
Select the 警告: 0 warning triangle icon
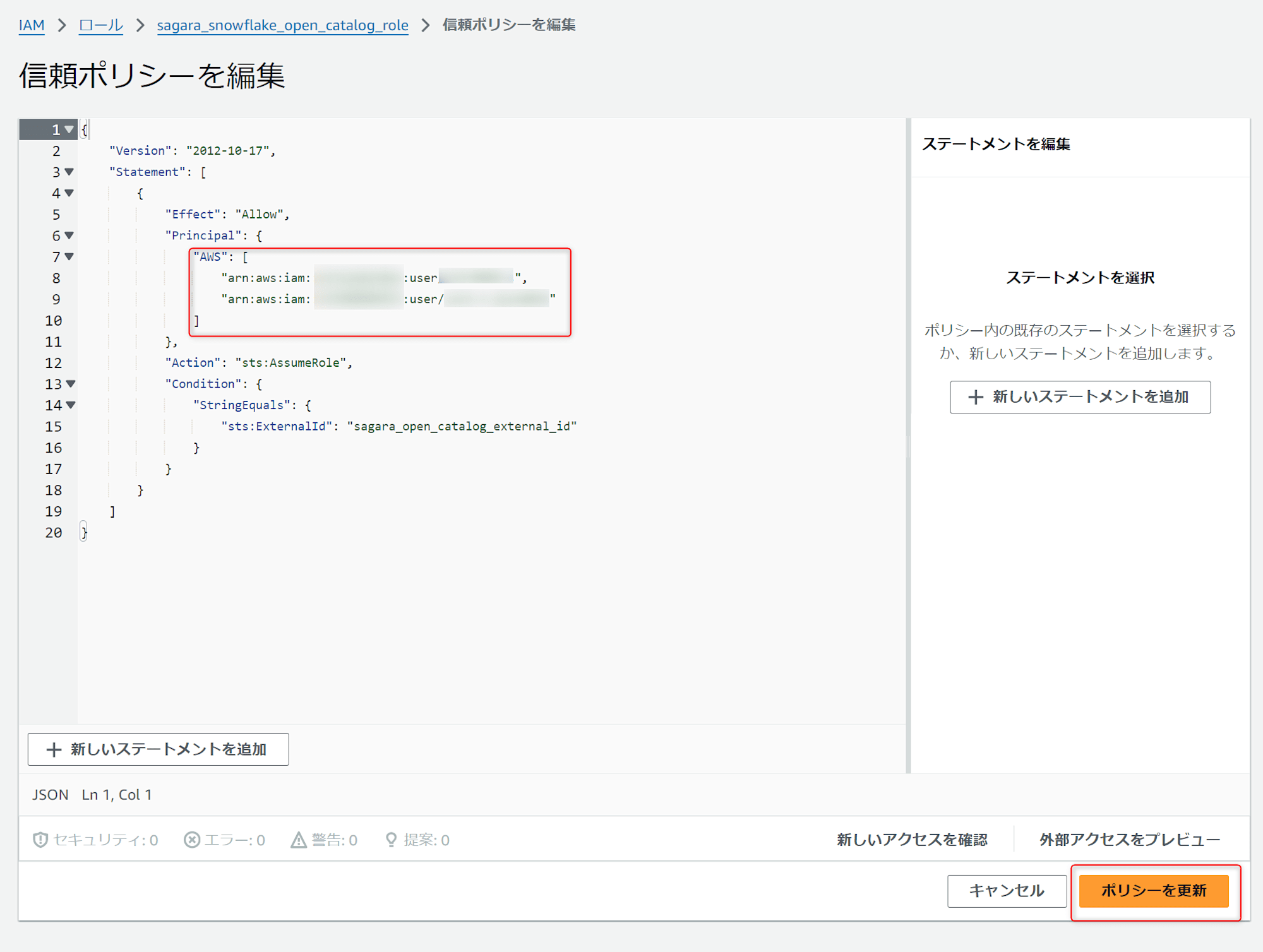298,840
